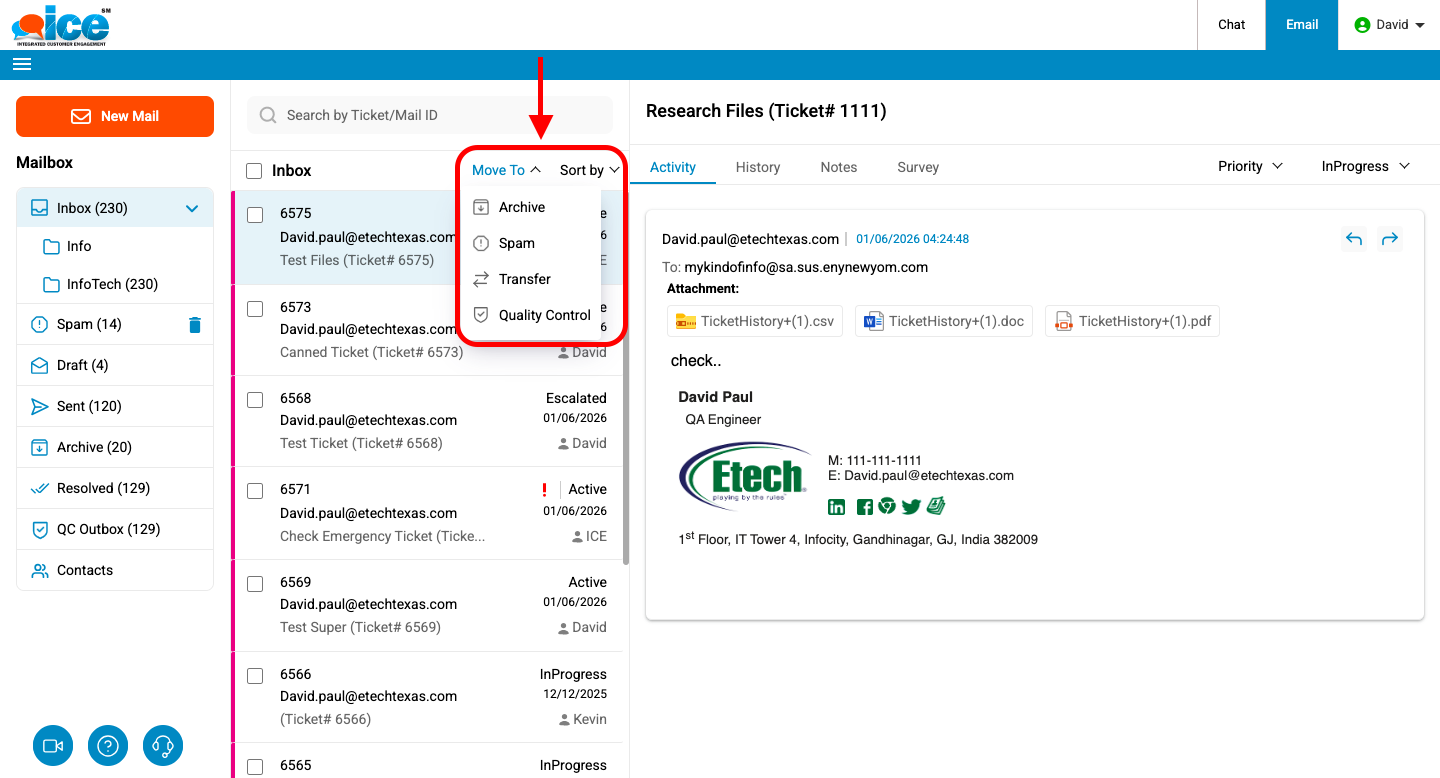Open the Sort by dropdown
1440x778 pixels.
[589, 170]
